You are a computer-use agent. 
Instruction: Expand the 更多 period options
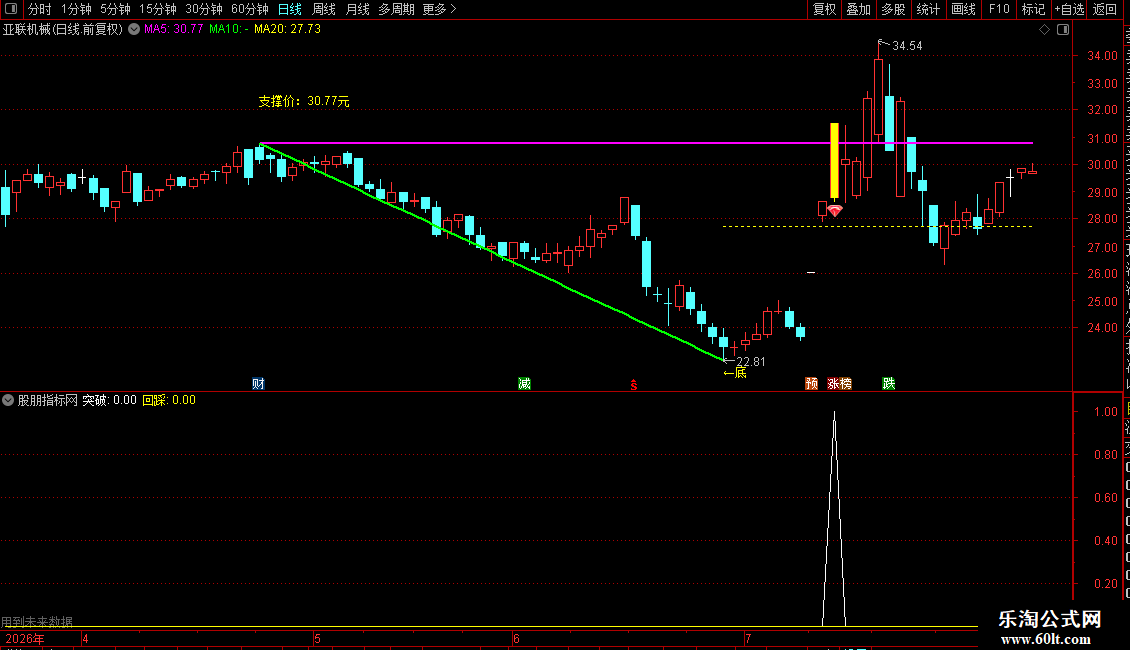tap(439, 9)
